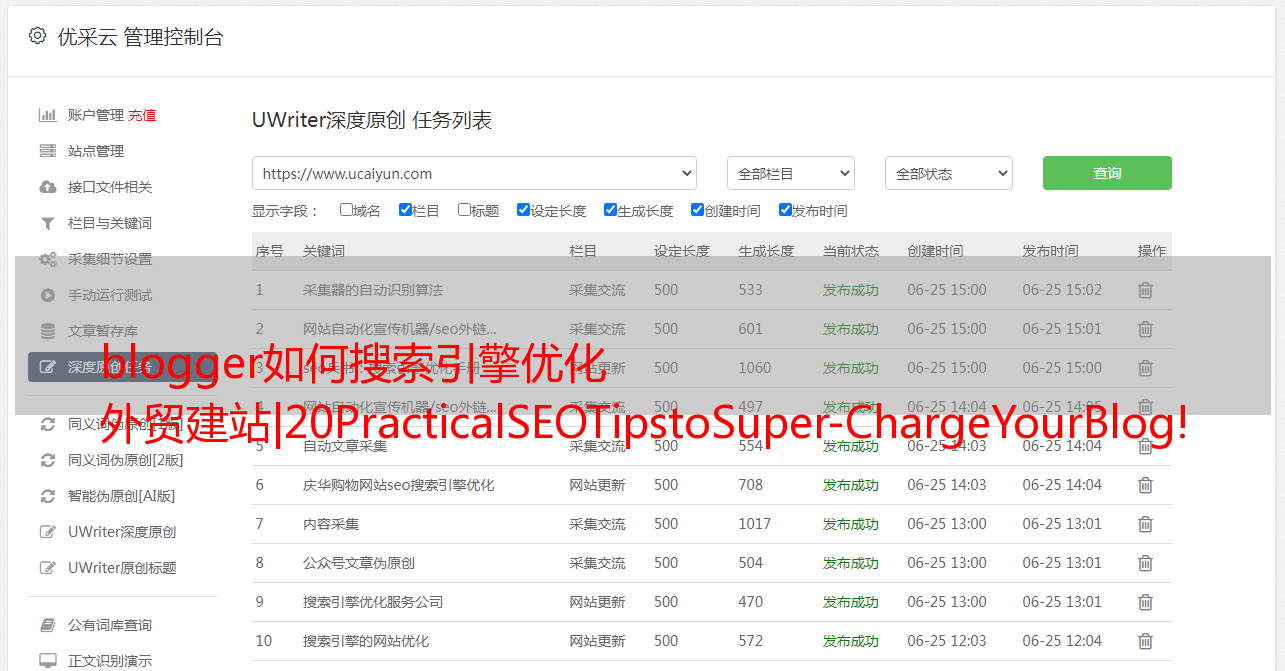Screen dimensions: 1285x671
Task: Click the play icon for 手动运行测试
Action: click(x=47, y=295)
